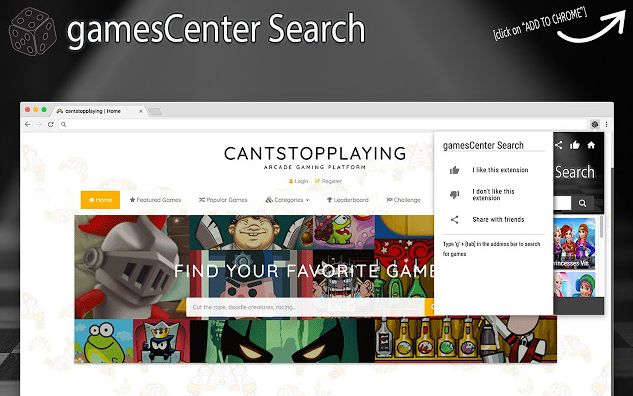Open the Princesses game thumbnail

pos(574,244)
